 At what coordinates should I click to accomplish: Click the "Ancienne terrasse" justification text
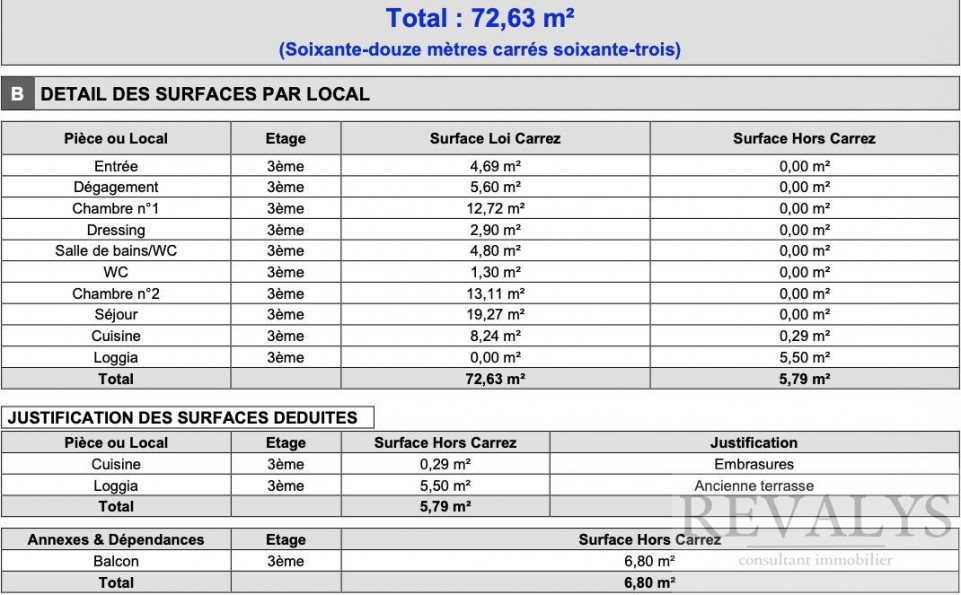[x=754, y=486]
